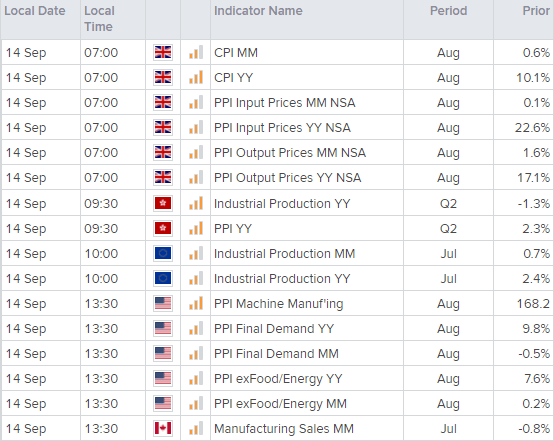This screenshot has height=441, width=554.
Task: Select the CPI YY indicator name
Action: 234,77
